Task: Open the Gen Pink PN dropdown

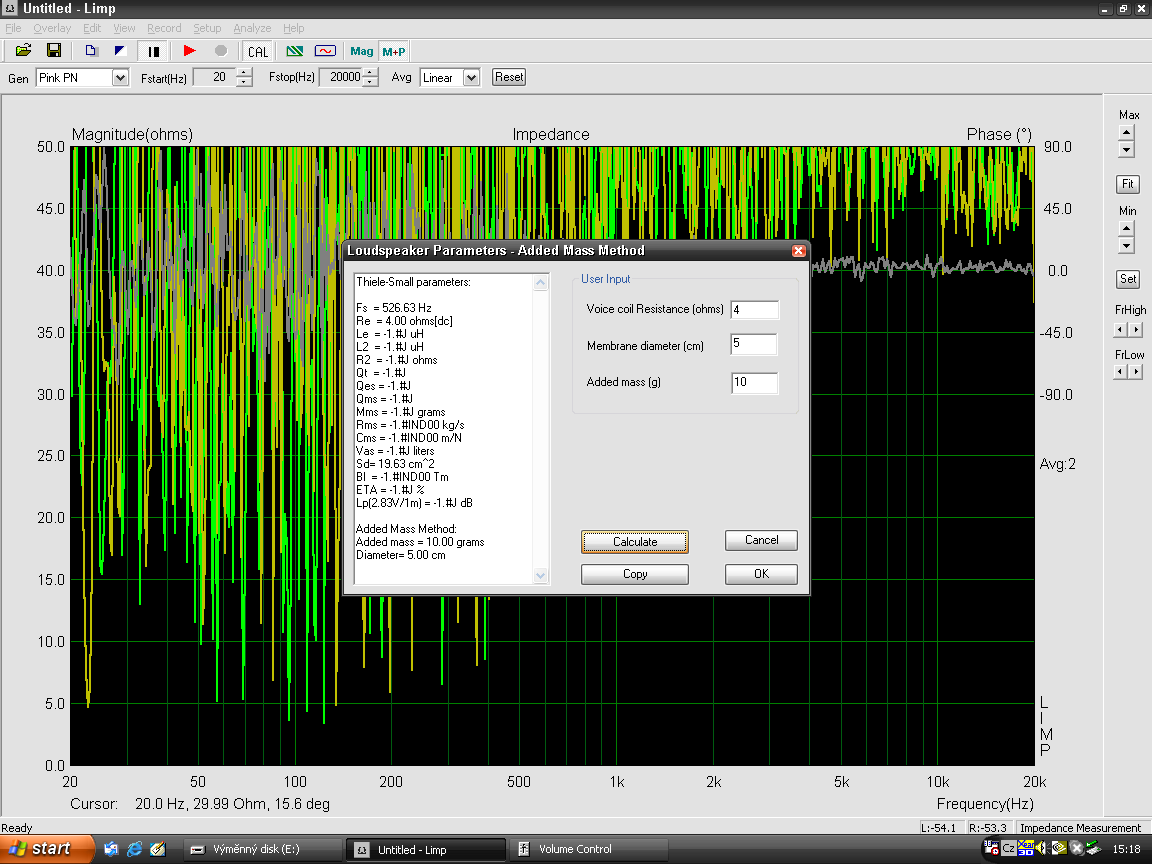Action: [x=120, y=78]
